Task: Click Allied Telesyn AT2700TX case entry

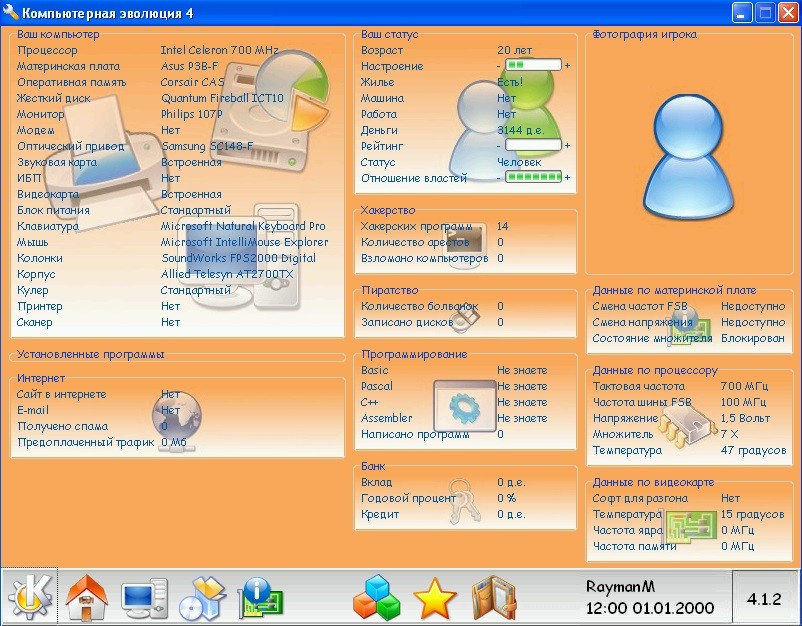Action: pos(227,274)
